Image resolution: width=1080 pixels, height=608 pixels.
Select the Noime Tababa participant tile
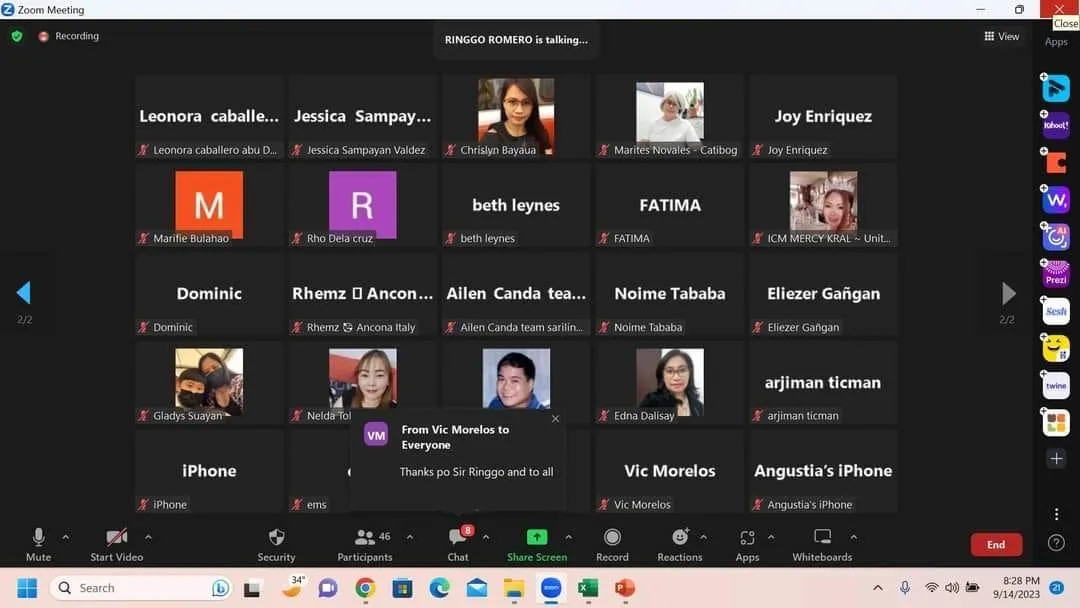click(x=669, y=294)
